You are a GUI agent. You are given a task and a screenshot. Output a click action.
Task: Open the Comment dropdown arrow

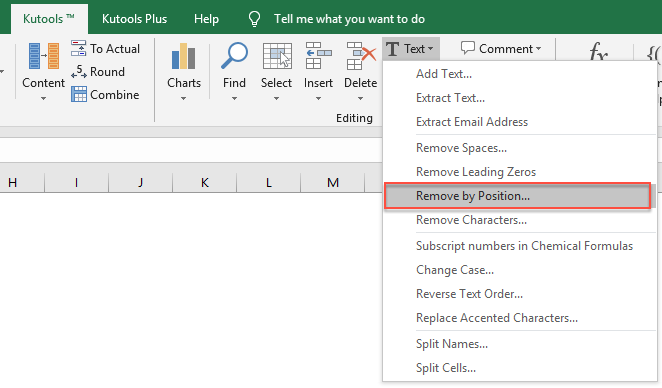tap(538, 49)
